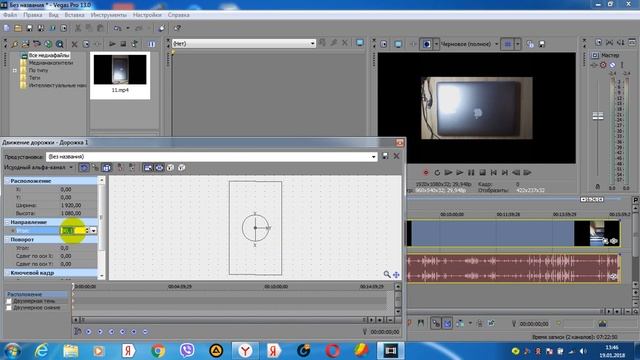640x360 pixels.
Task: Save preset in Track Motion window
Action: (385, 156)
